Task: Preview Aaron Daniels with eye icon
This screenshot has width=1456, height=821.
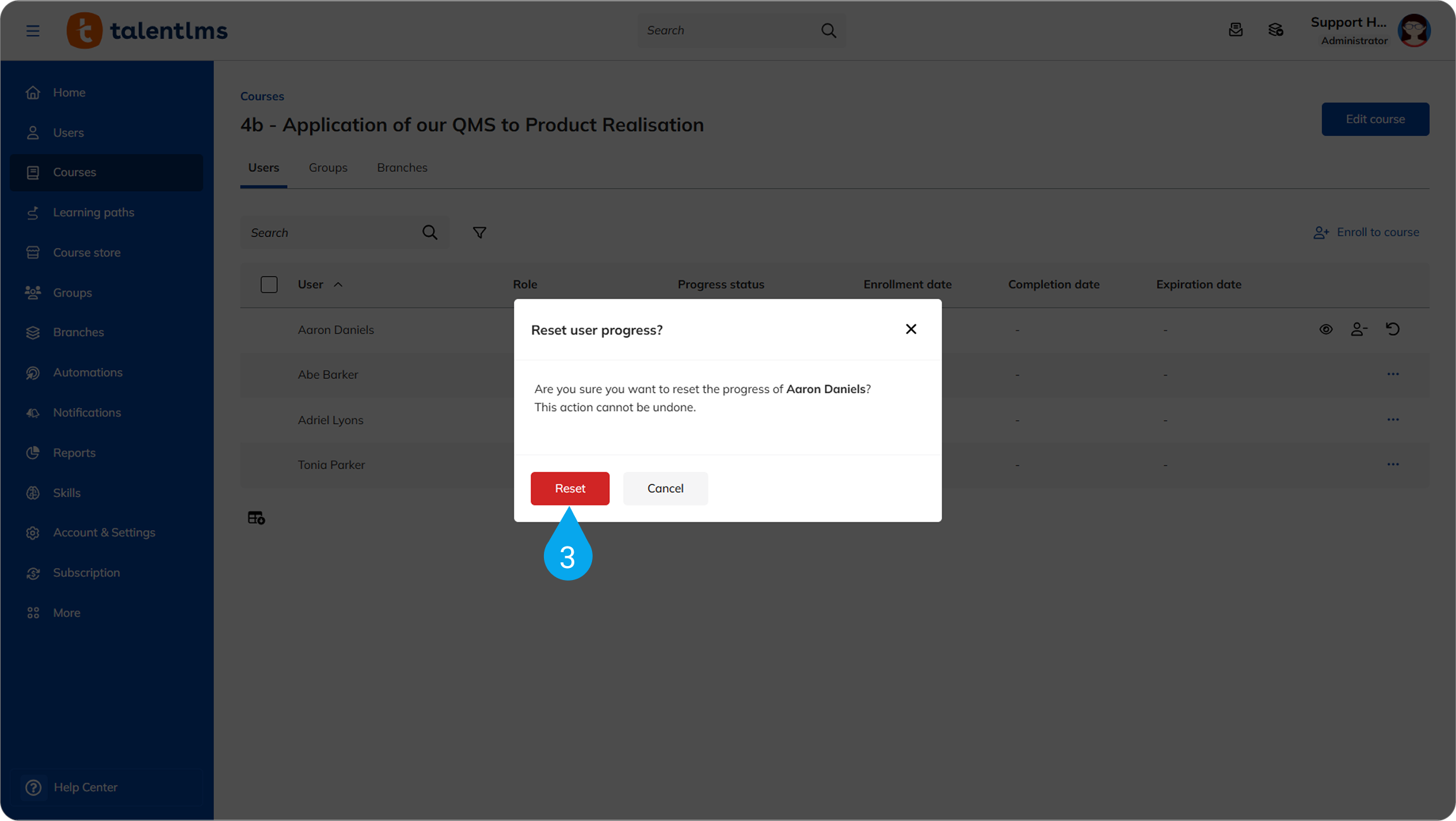Action: coord(1326,329)
